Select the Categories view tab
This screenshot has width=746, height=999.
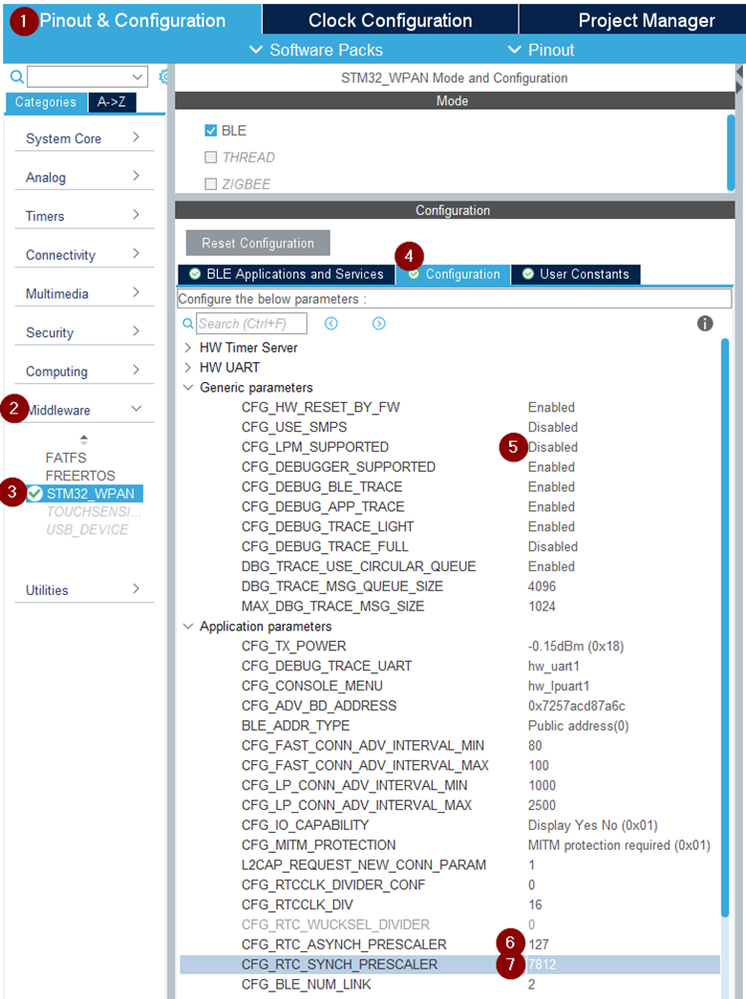click(x=46, y=102)
